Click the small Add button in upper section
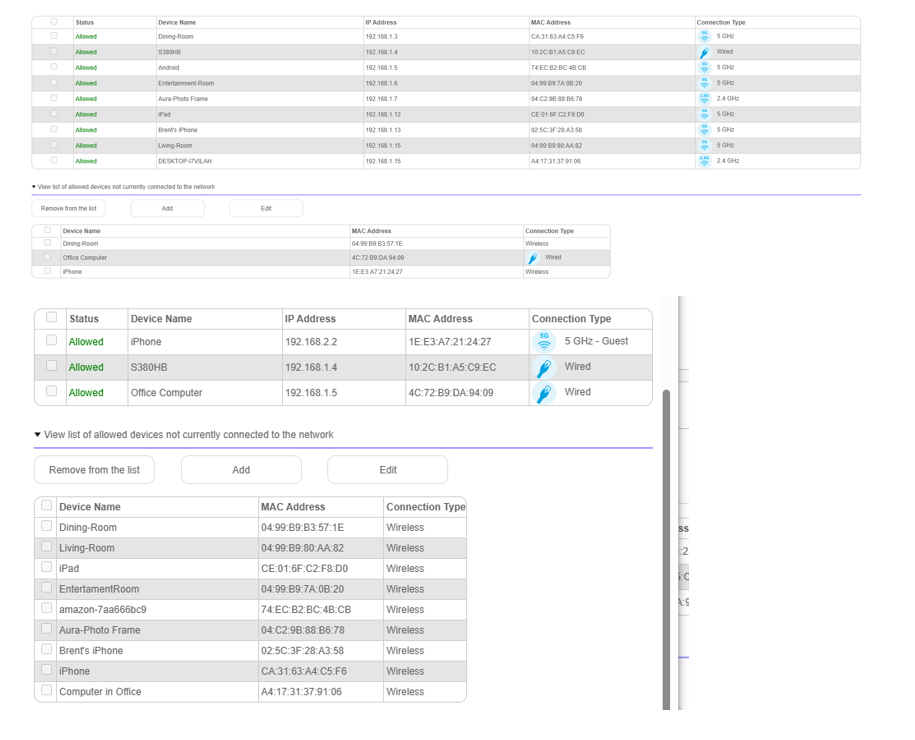The width and height of the screenshot is (915, 740). click(167, 208)
